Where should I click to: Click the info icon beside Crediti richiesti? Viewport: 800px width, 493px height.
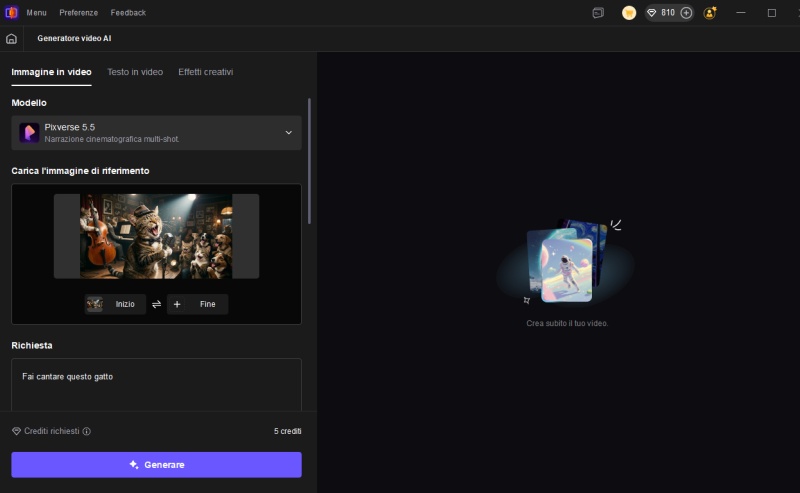coord(86,432)
